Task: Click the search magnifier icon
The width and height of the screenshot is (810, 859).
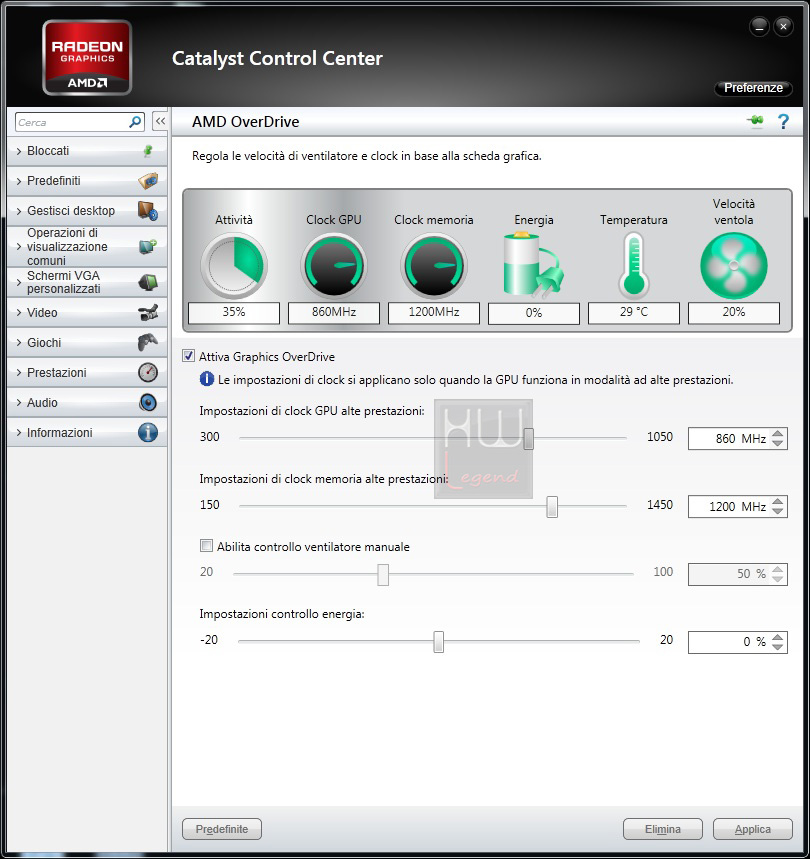Action: [x=135, y=122]
